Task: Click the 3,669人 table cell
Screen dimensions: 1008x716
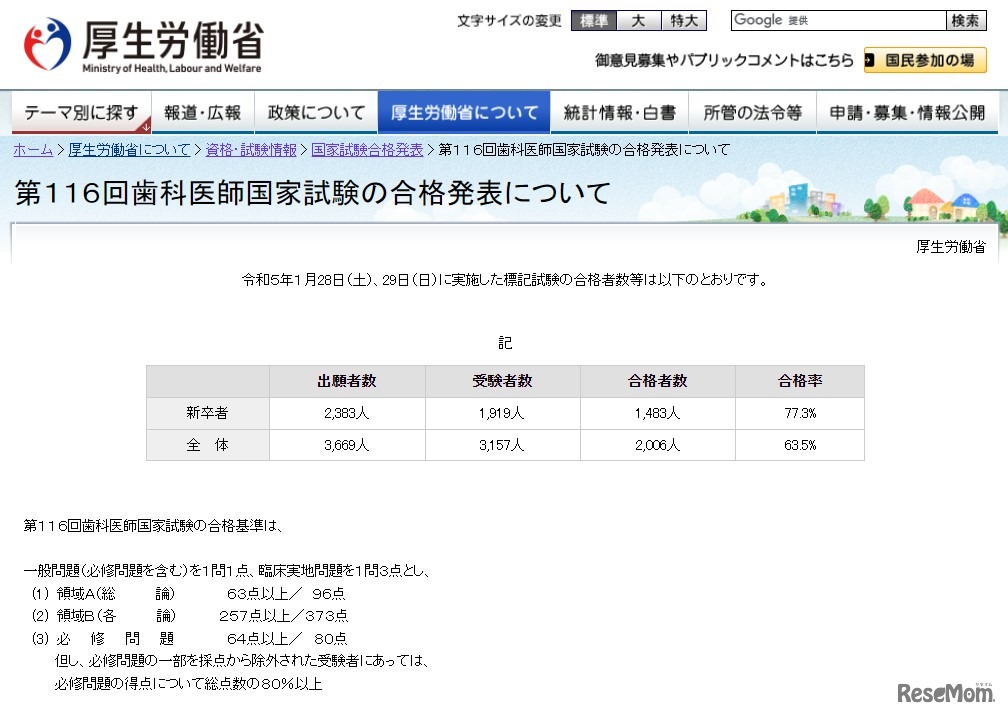Action: [347, 445]
